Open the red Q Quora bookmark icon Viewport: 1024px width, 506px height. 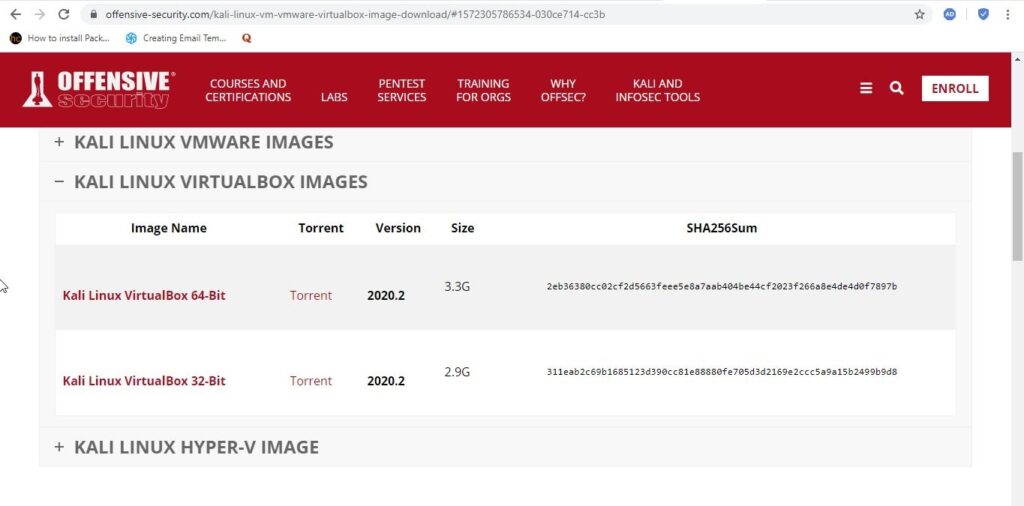pos(246,39)
